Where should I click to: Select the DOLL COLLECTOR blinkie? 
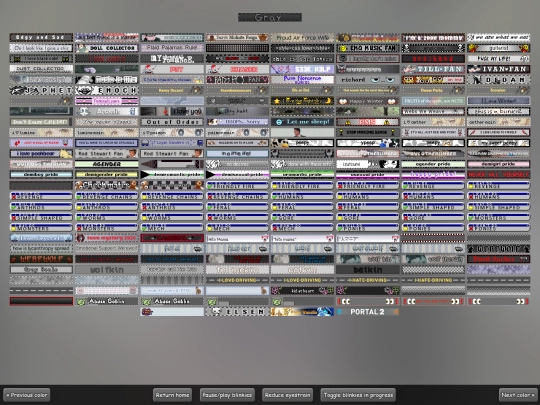coord(106,48)
